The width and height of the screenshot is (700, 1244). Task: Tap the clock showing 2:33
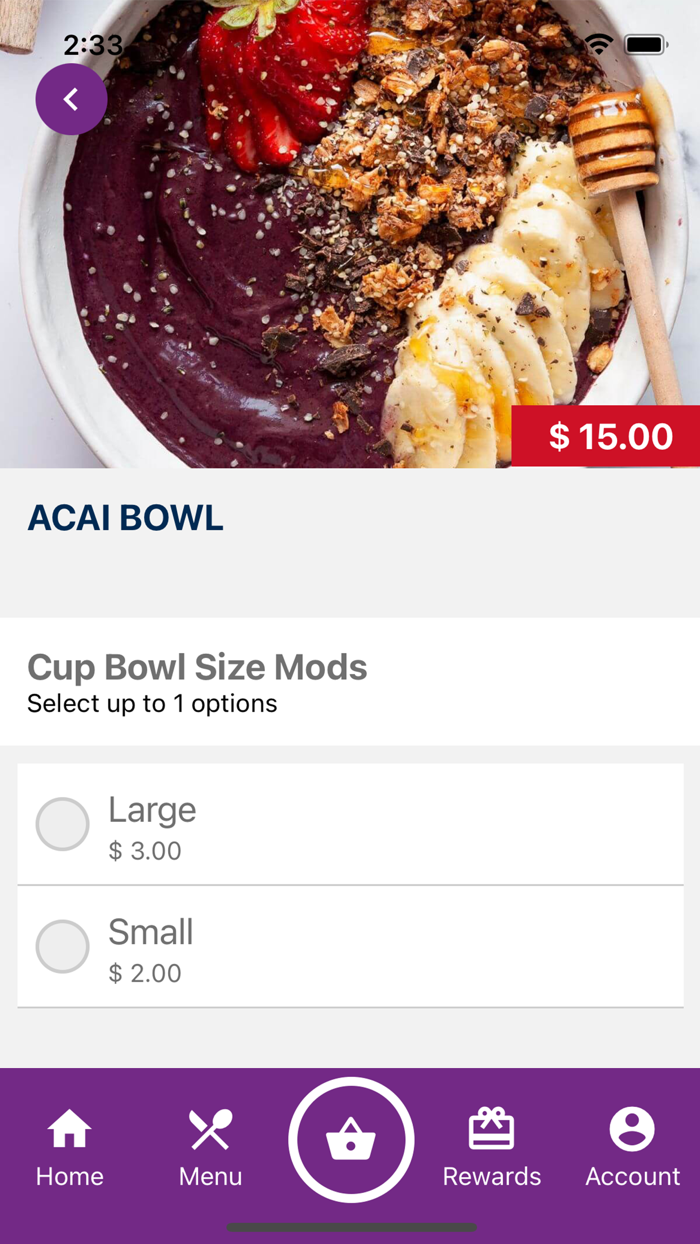point(92,45)
